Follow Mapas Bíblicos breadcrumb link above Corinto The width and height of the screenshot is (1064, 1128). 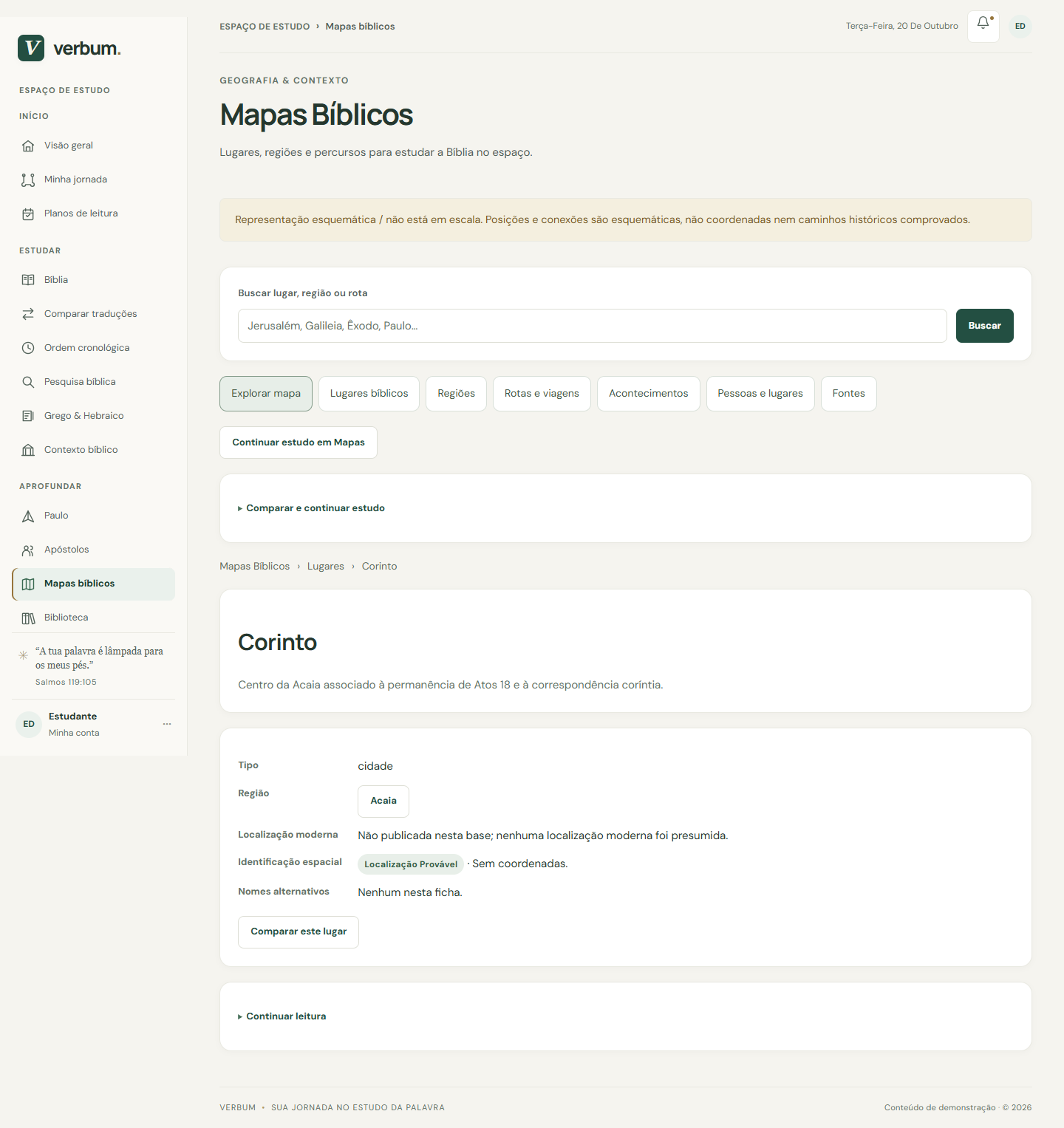click(255, 567)
